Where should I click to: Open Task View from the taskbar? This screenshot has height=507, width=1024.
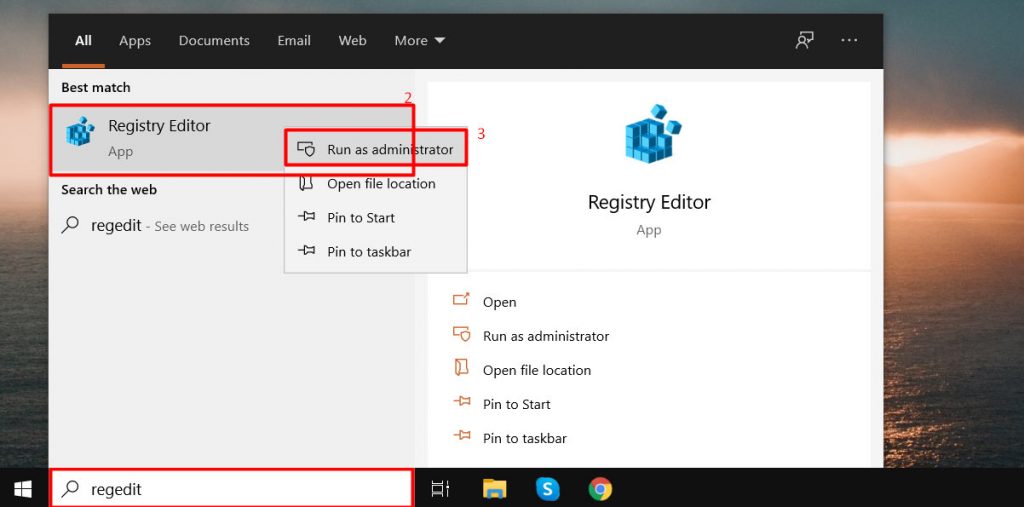[x=440, y=489]
